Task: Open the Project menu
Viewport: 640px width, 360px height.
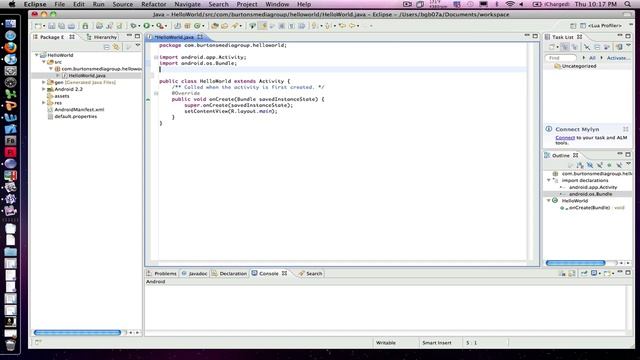Action: (x=247, y=4)
